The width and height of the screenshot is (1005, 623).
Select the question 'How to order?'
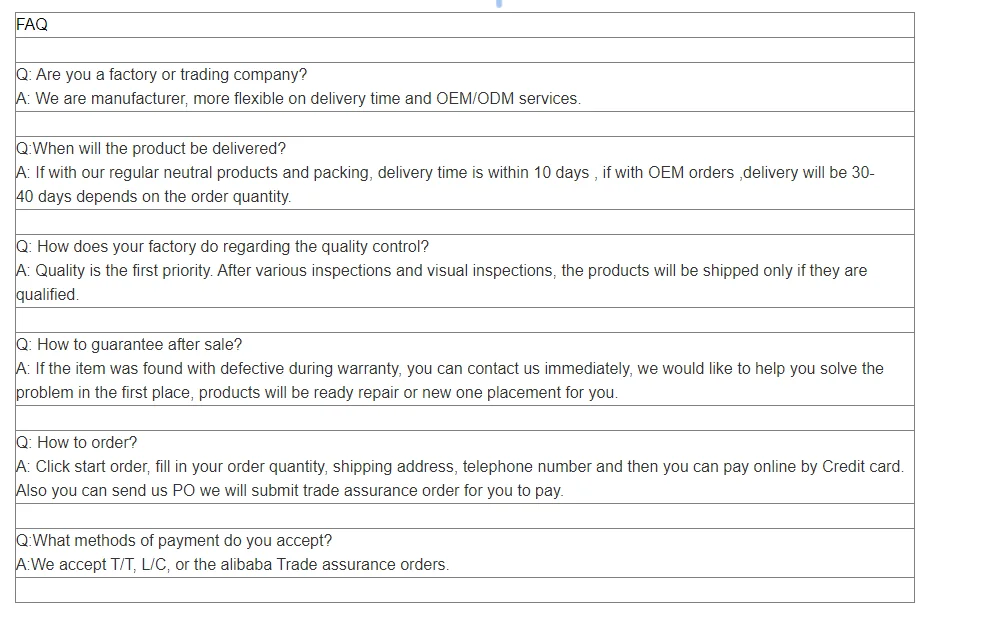click(x=76, y=443)
